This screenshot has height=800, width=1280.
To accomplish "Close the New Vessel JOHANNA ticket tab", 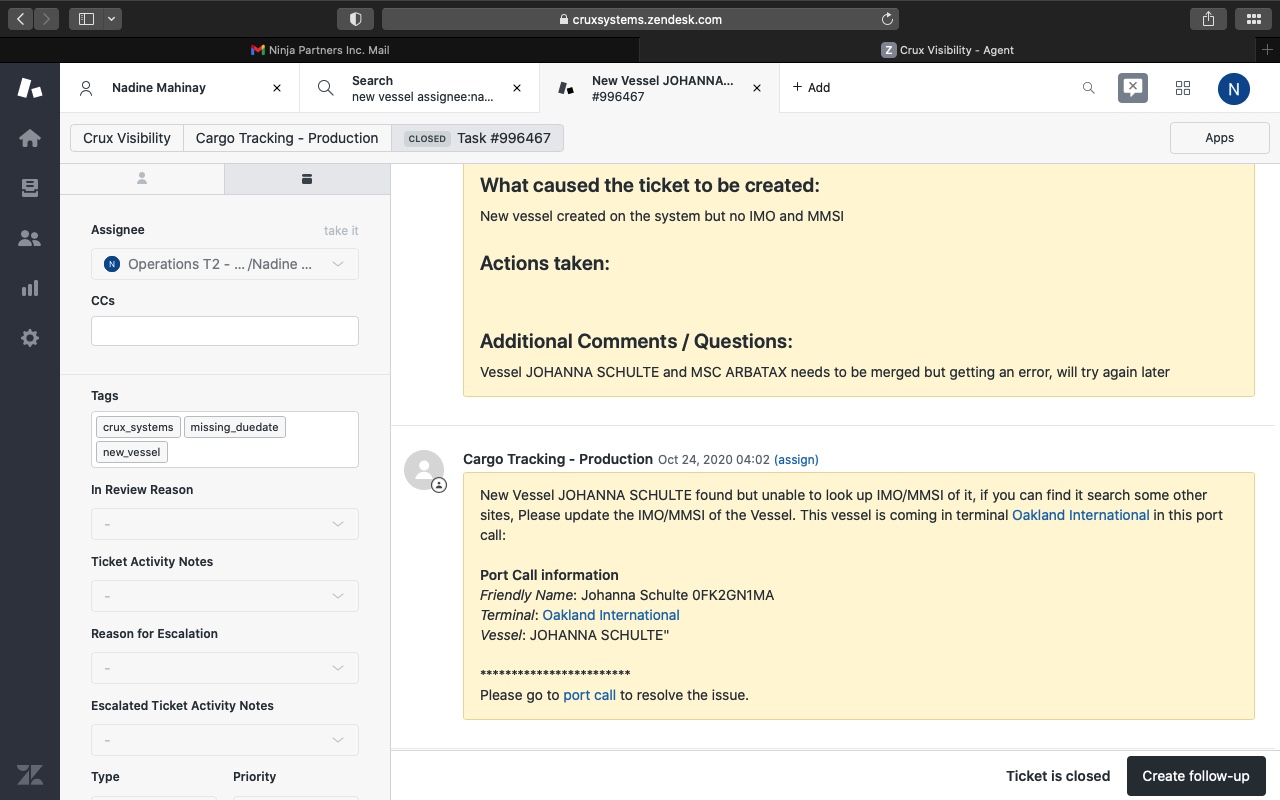I will click(757, 88).
